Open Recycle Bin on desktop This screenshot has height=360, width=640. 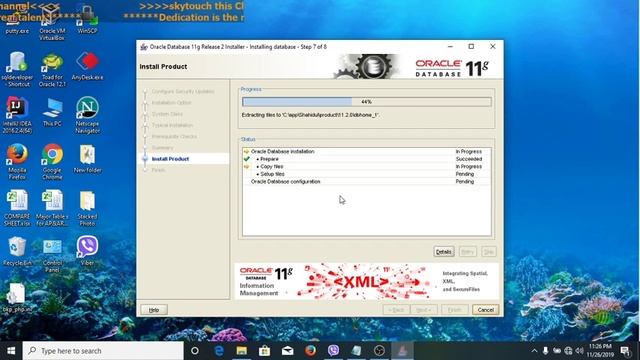17,252
